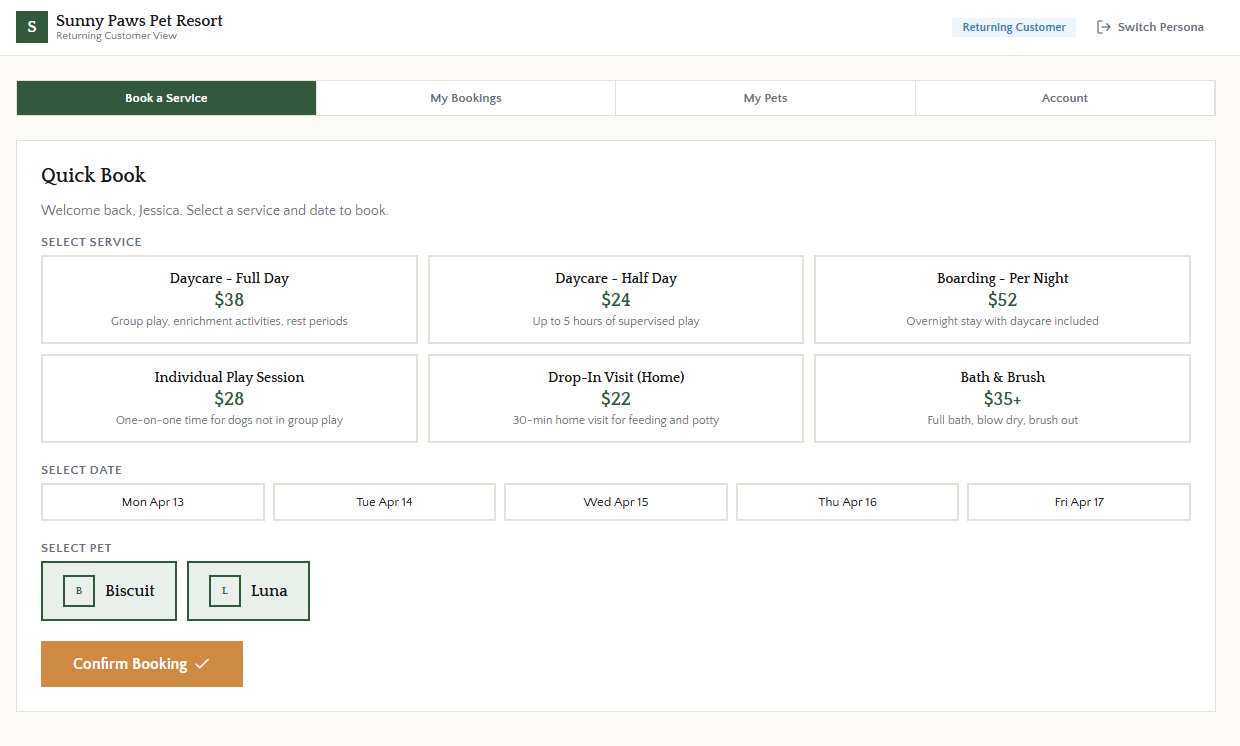The height and width of the screenshot is (746, 1240).
Task: Go to the My Pets tab
Action: coord(765,98)
